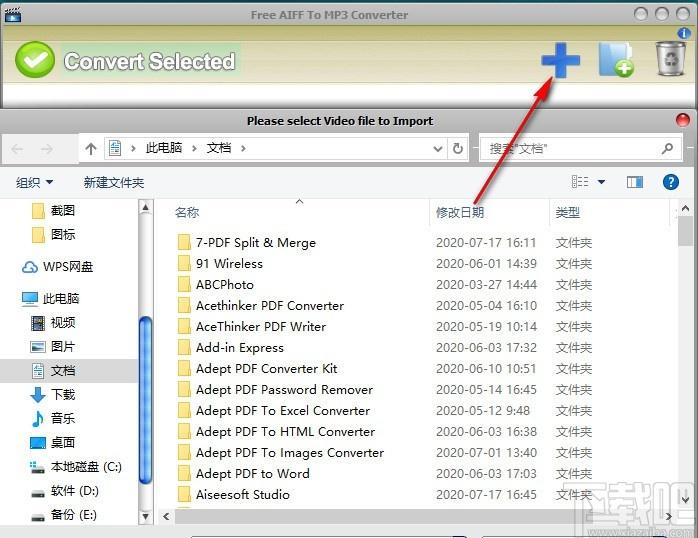Select Adept PDF Password Remover folder

284,389
